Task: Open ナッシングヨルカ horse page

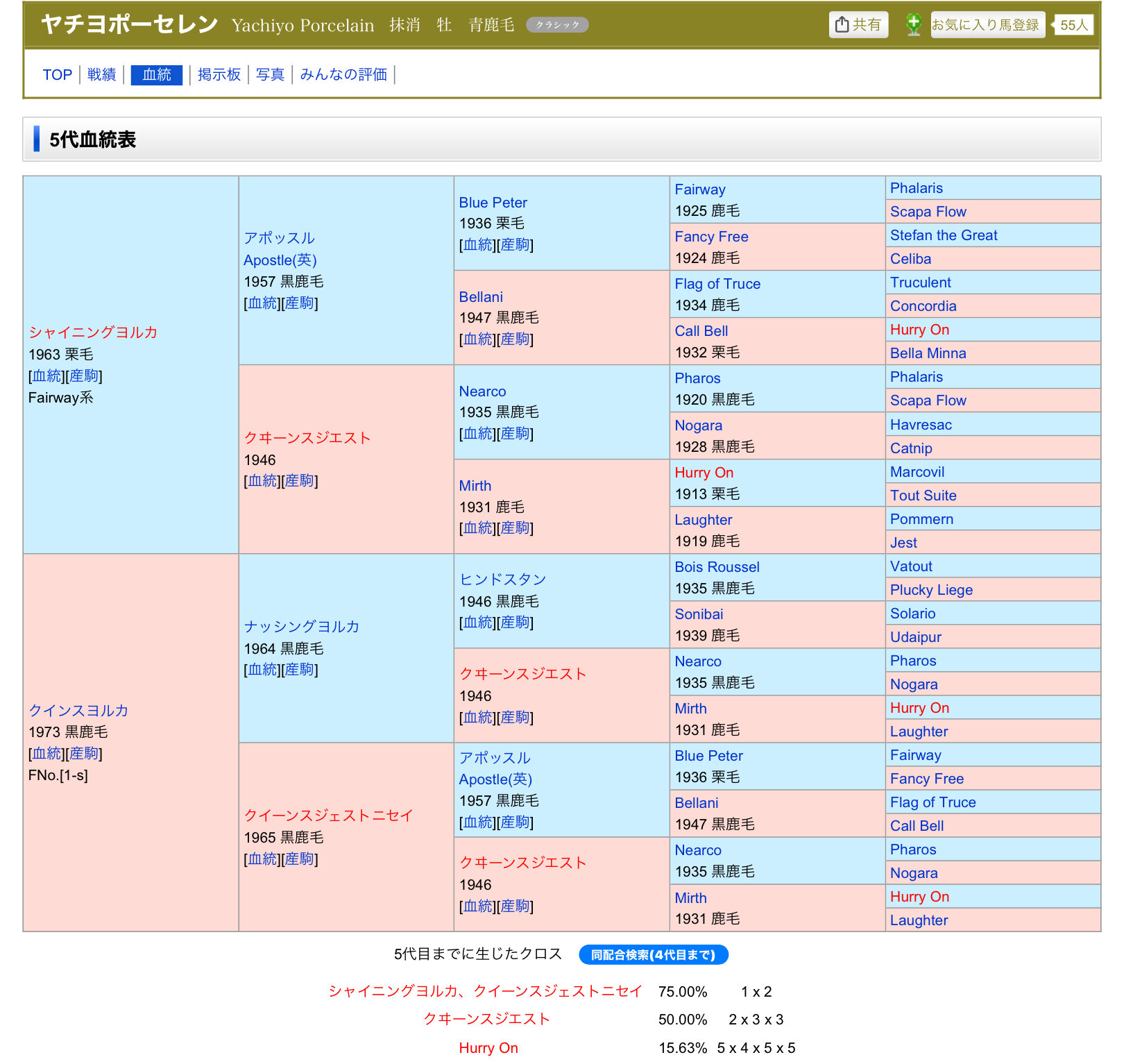Action: (301, 627)
